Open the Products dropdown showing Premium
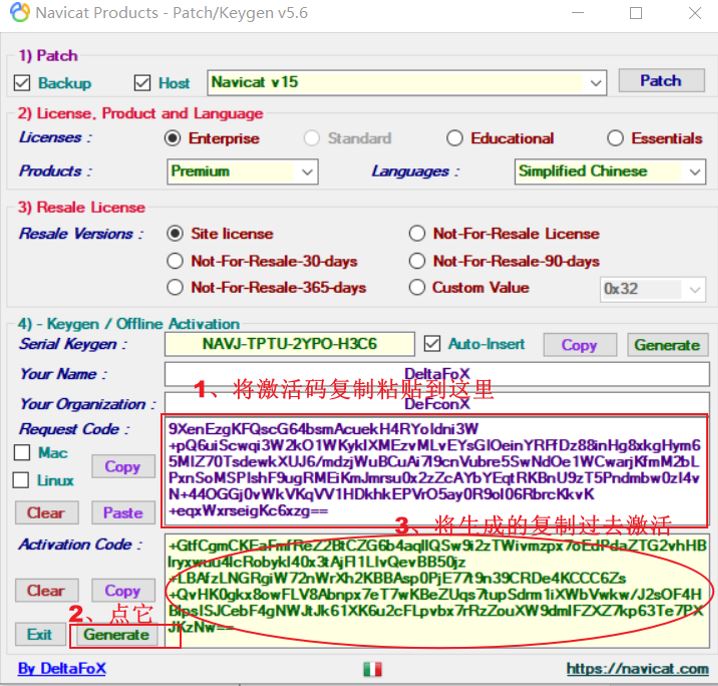This screenshot has width=718, height=686. click(243, 172)
